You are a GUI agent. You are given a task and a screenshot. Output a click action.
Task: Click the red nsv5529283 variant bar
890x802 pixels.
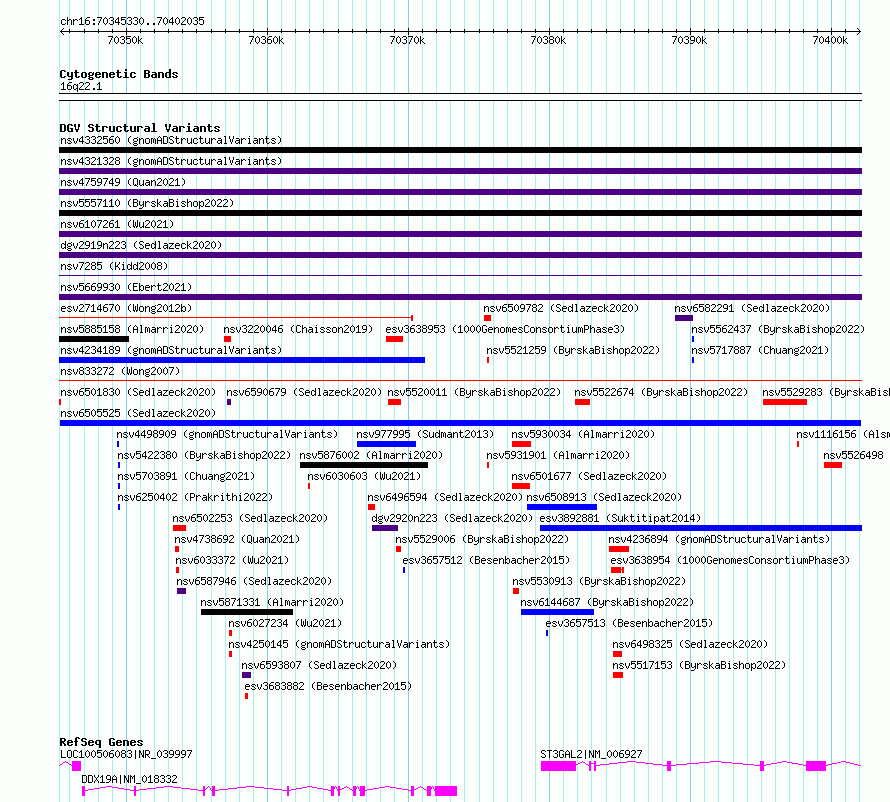point(784,402)
